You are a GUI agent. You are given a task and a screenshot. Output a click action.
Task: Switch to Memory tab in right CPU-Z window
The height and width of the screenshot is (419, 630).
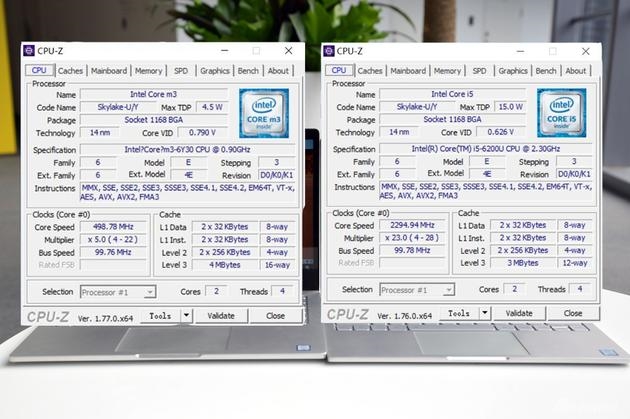tap(447, 71)
